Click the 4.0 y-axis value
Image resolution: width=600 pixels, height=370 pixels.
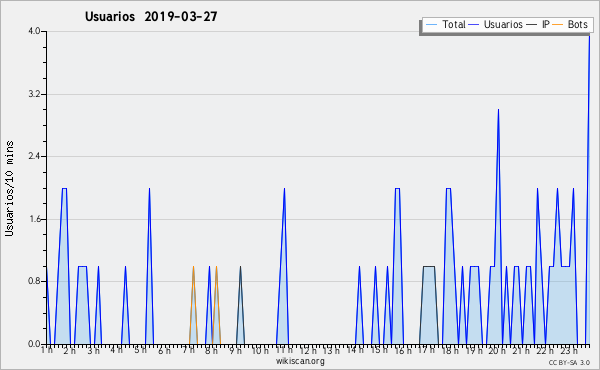(34, 31)
